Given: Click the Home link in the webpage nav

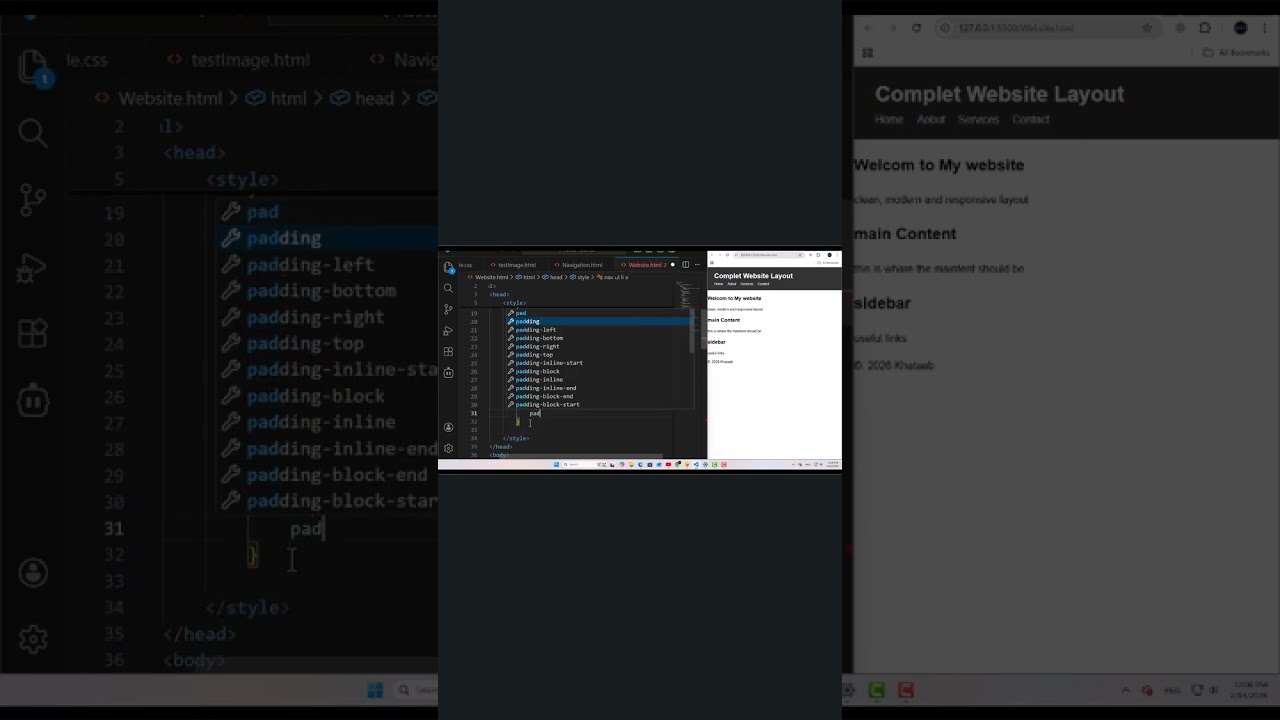Looking at the screenshot, I should tap(718, 284).
